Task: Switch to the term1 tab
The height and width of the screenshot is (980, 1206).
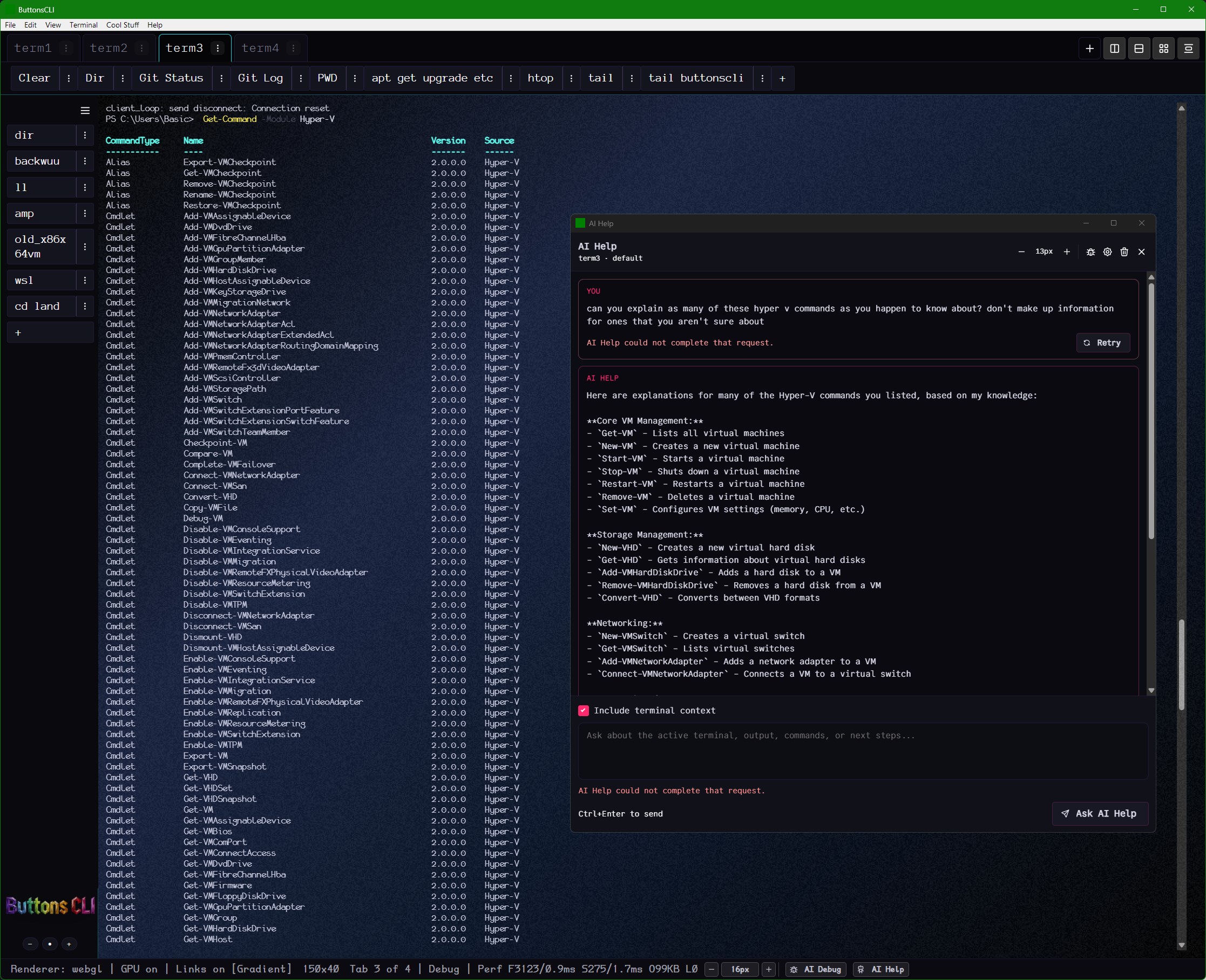Action: pos(33,49)
